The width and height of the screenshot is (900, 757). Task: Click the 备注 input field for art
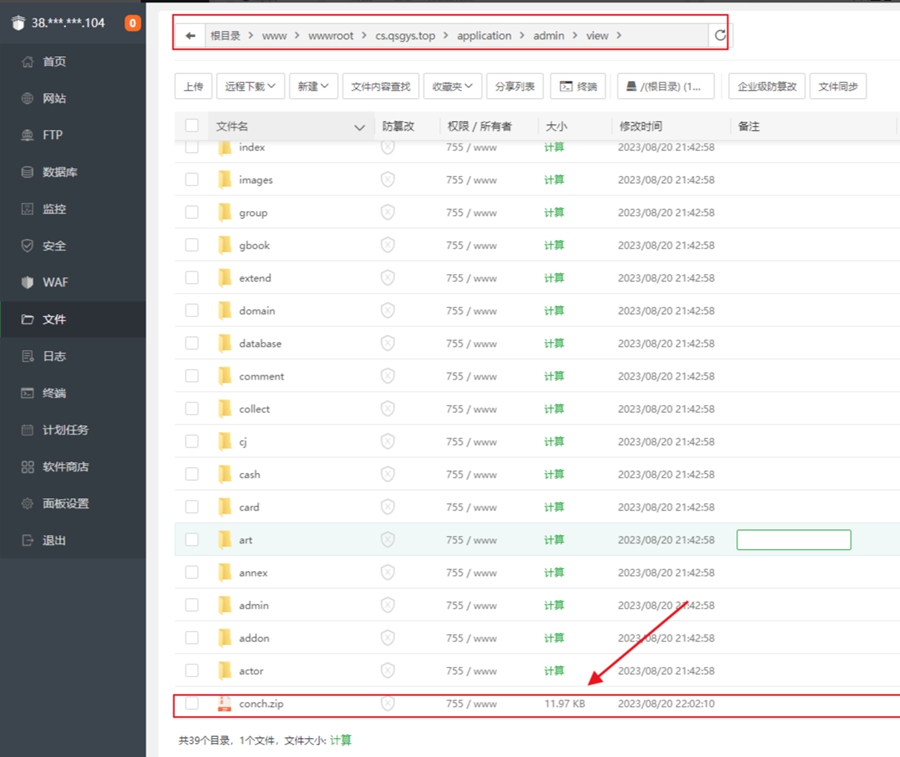793,540
